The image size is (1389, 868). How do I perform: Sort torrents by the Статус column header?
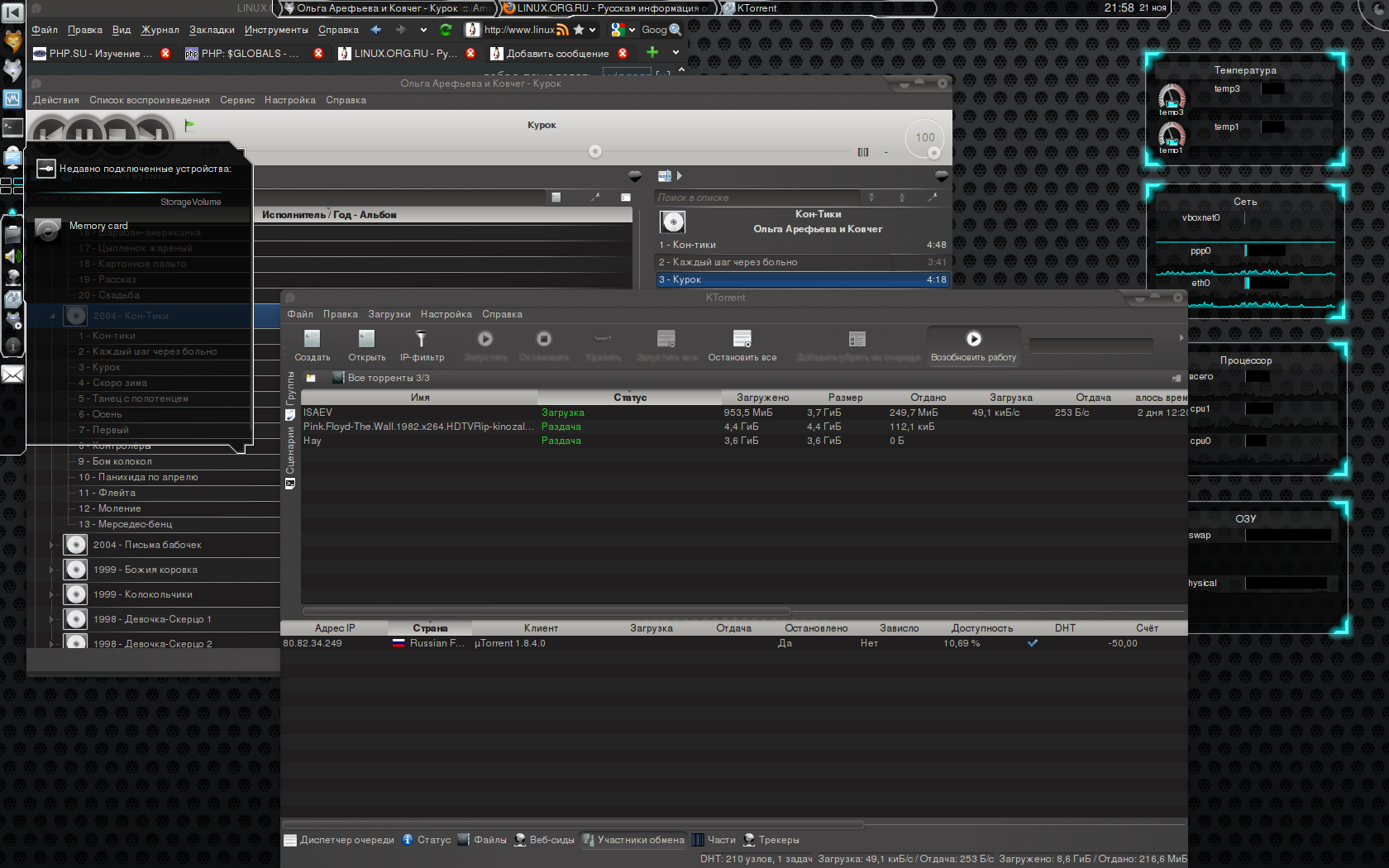coord(630,398)
